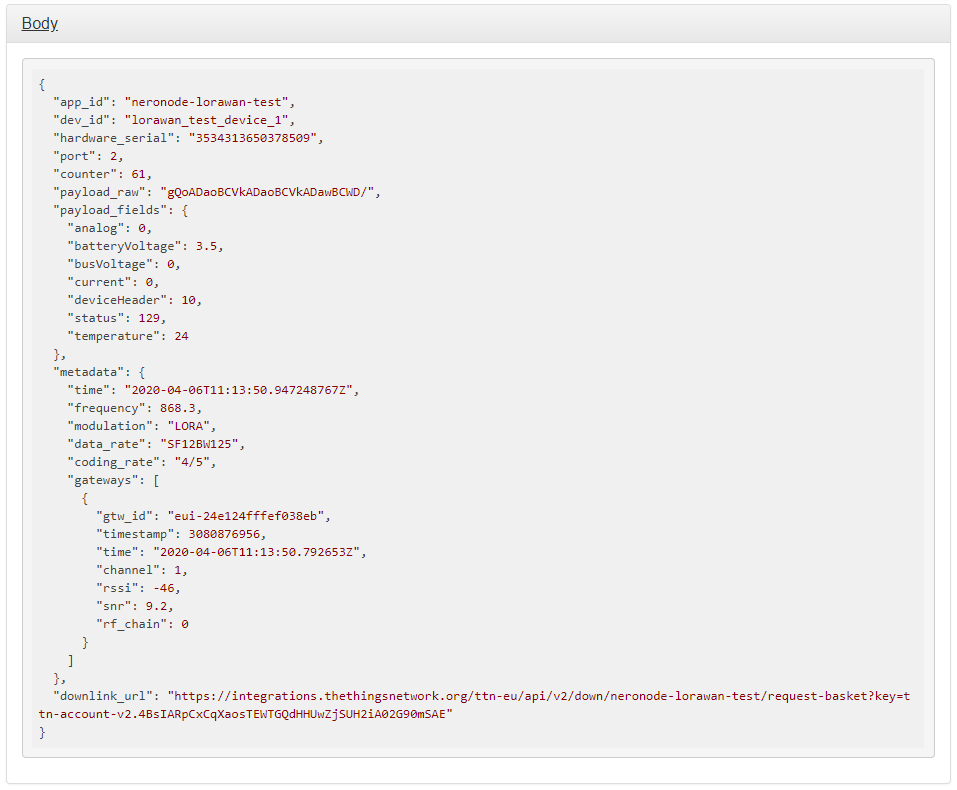Select the payload_raw value "gQoADaoBCVkADaoBCVkADawBCWD/"
The image size is (957, 790).
point(267,192)
